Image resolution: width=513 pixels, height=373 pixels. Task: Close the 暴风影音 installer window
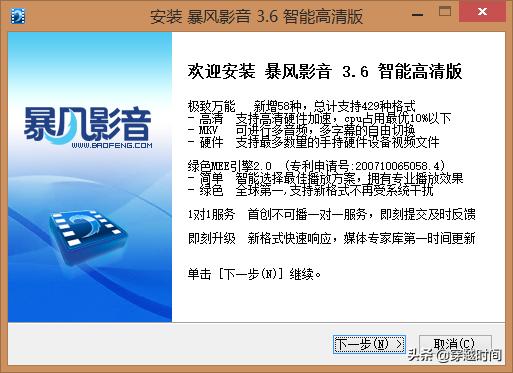click(x=482, y=12)
